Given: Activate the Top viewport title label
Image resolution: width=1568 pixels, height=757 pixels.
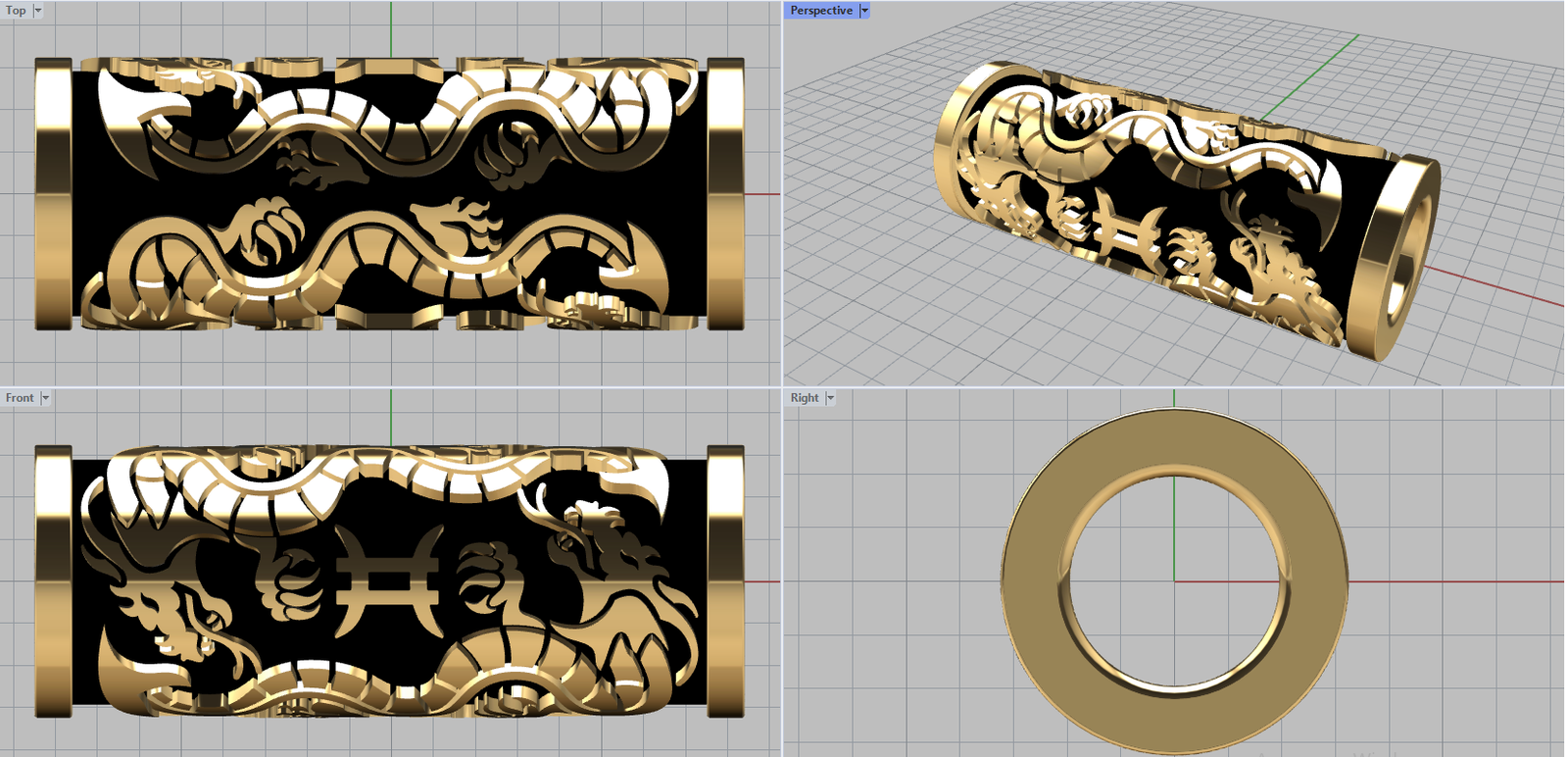Looking at the screenshot, I should coord(16,11).
